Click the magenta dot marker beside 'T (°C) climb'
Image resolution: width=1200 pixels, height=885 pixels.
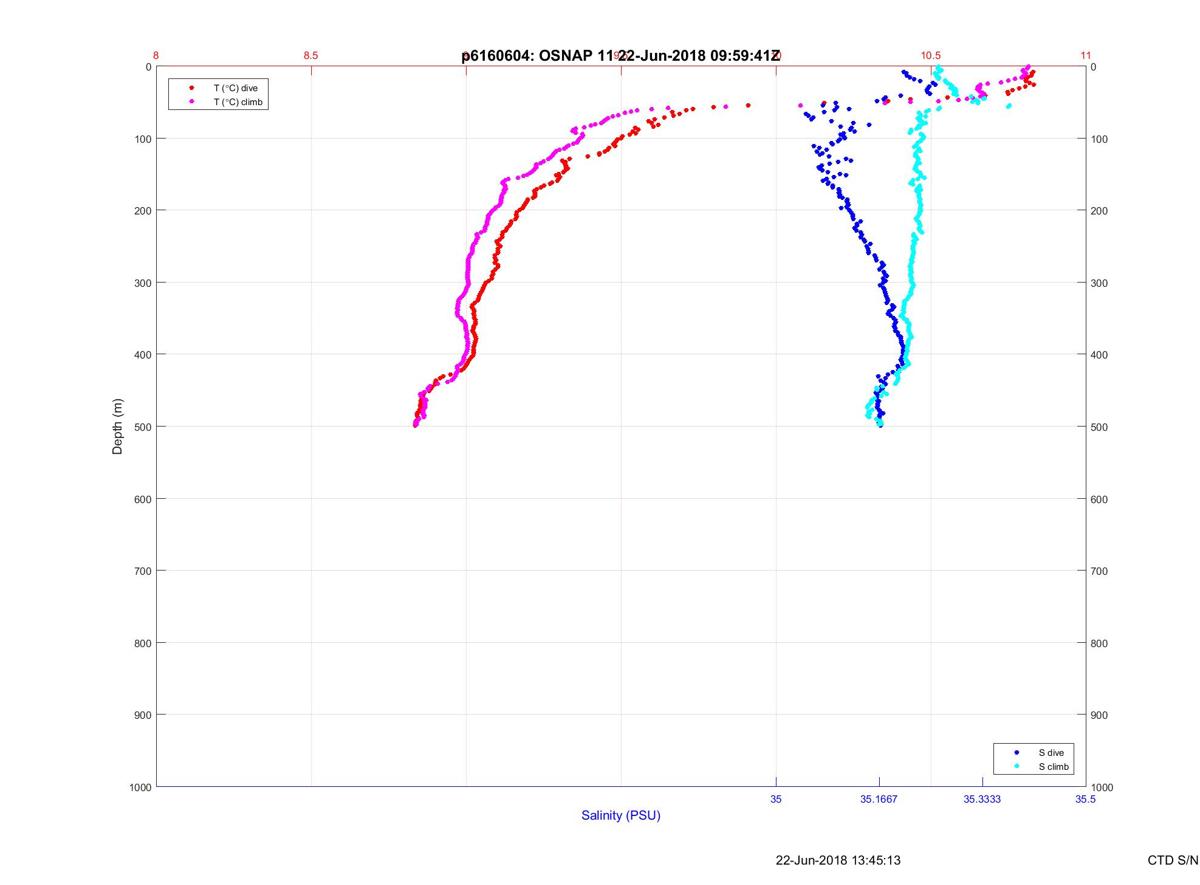pyautogui.click(x=191, y=102)
